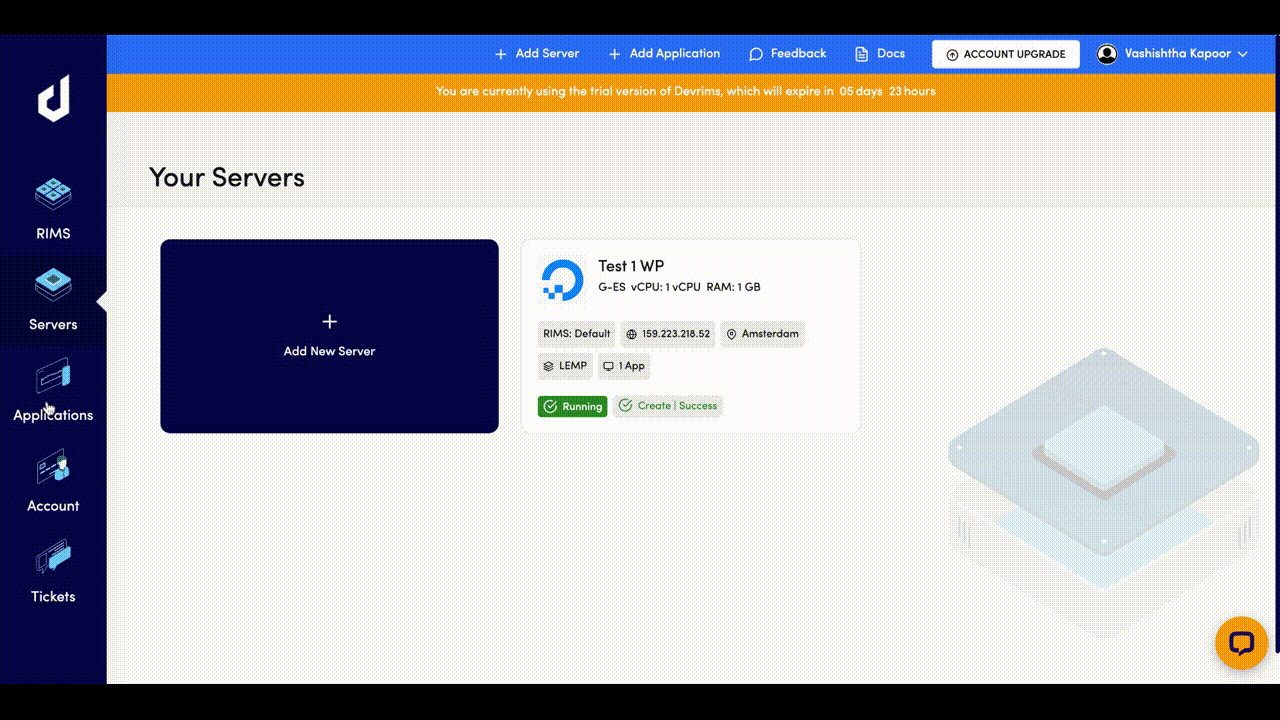The width and height of the screenshot is (1280, 720).
Task: Click Add Application in top bar
Action: pos(664,54)
